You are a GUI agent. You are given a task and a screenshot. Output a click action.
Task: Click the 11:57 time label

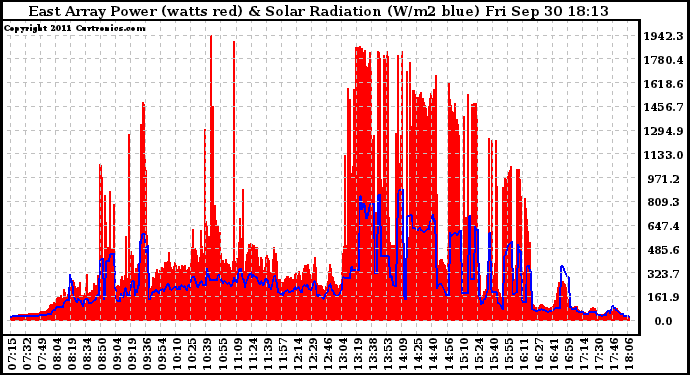(282, 354)
